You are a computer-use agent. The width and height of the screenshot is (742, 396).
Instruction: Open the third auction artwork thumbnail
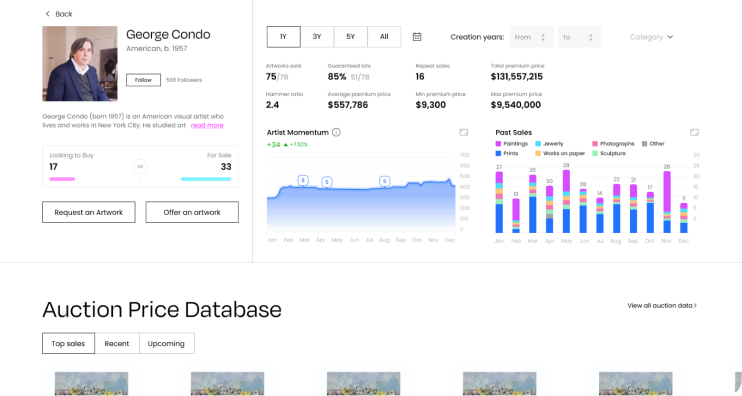[x=363, y=384]
